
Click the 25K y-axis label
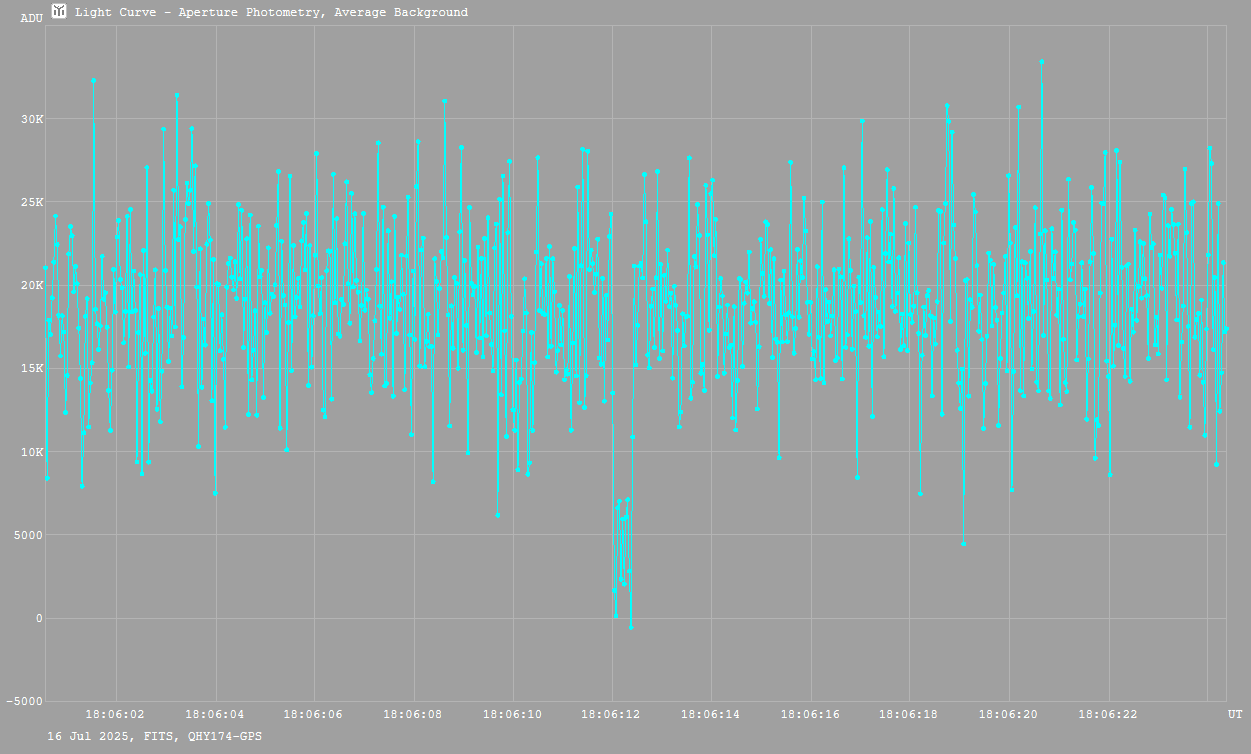coord(32,202)
